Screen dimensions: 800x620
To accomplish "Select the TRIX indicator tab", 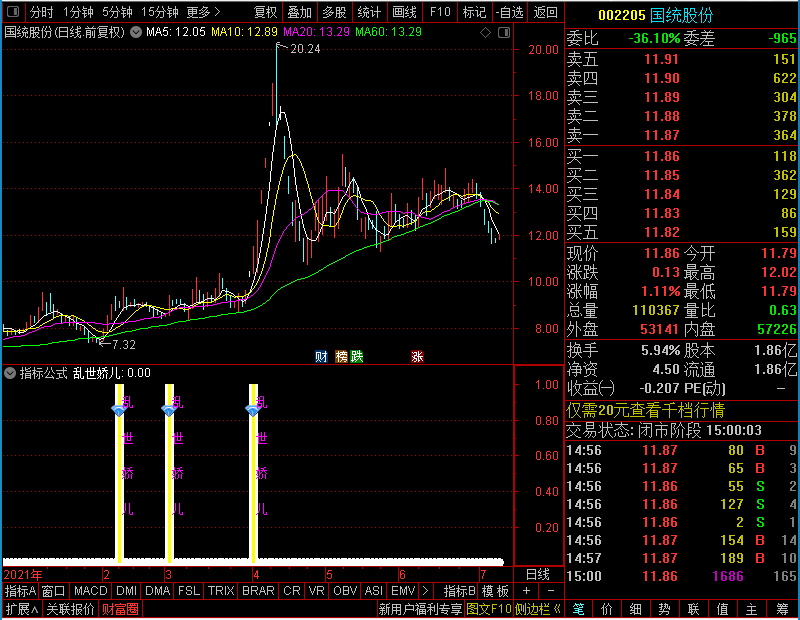I will [x=221, y=591].
